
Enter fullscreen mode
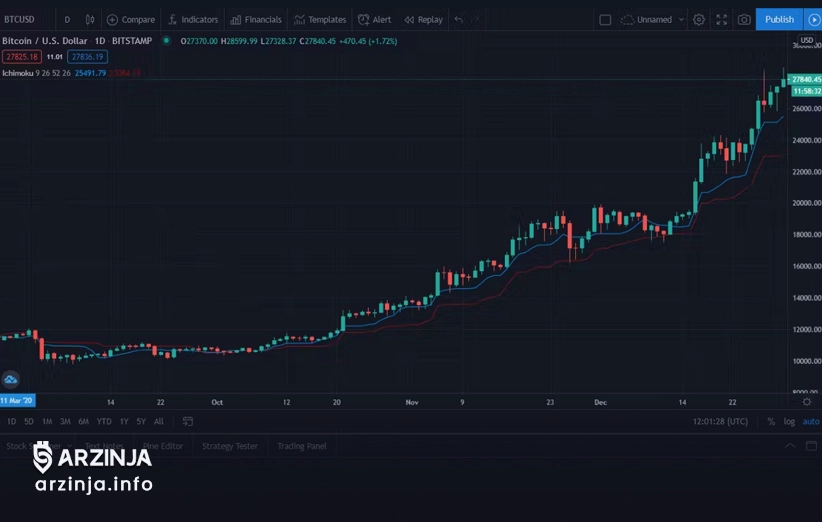pos(721,19)
